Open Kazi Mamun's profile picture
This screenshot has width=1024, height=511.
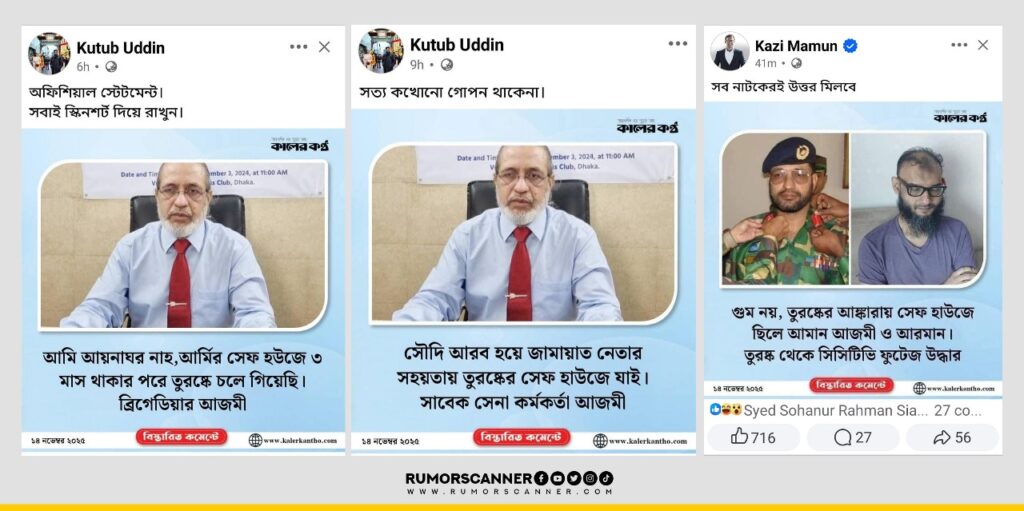pyautogui.click(x=729, y=52)
